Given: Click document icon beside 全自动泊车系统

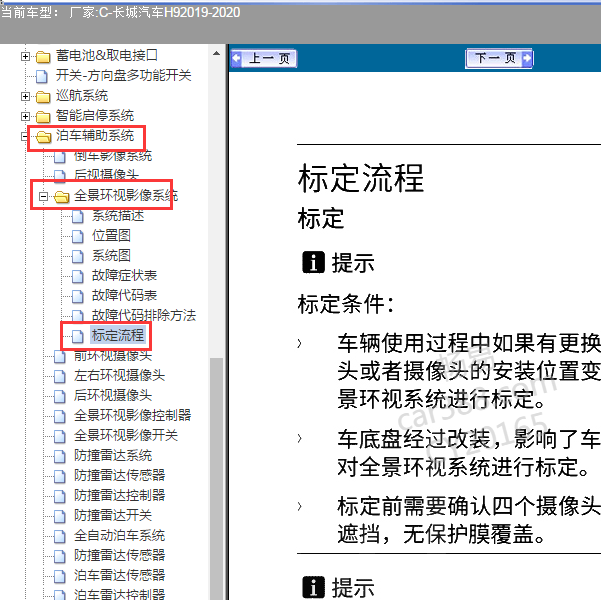Looking at the screenshot, I should point(60,536).
